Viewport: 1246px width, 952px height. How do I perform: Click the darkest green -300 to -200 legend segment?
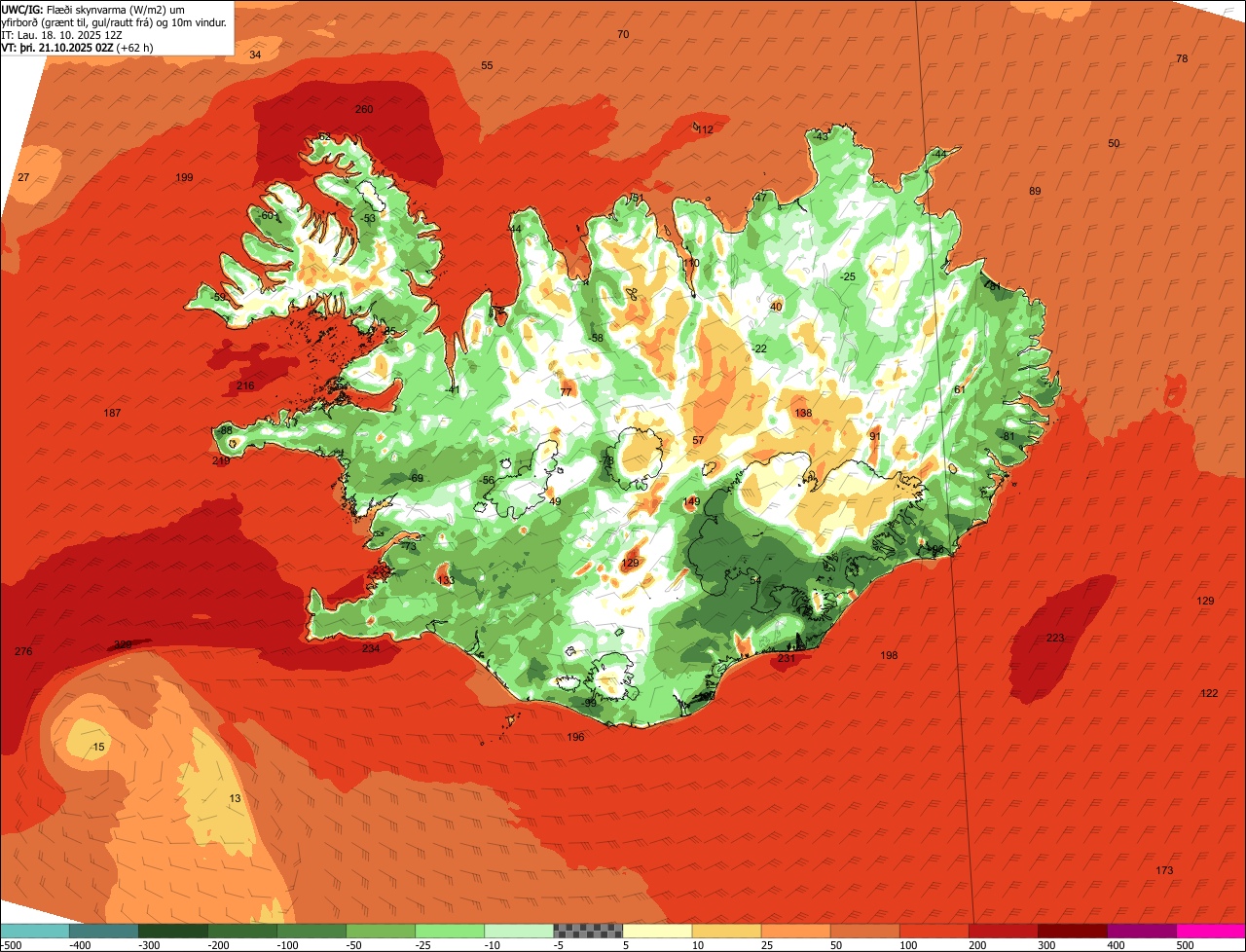(172, 931)
